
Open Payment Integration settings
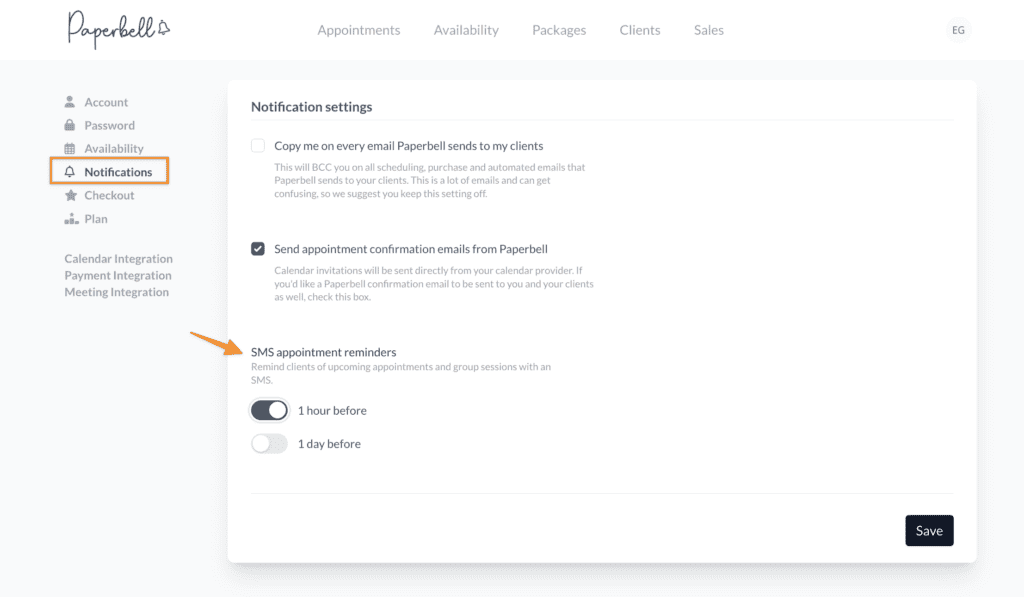click(118, 276)
